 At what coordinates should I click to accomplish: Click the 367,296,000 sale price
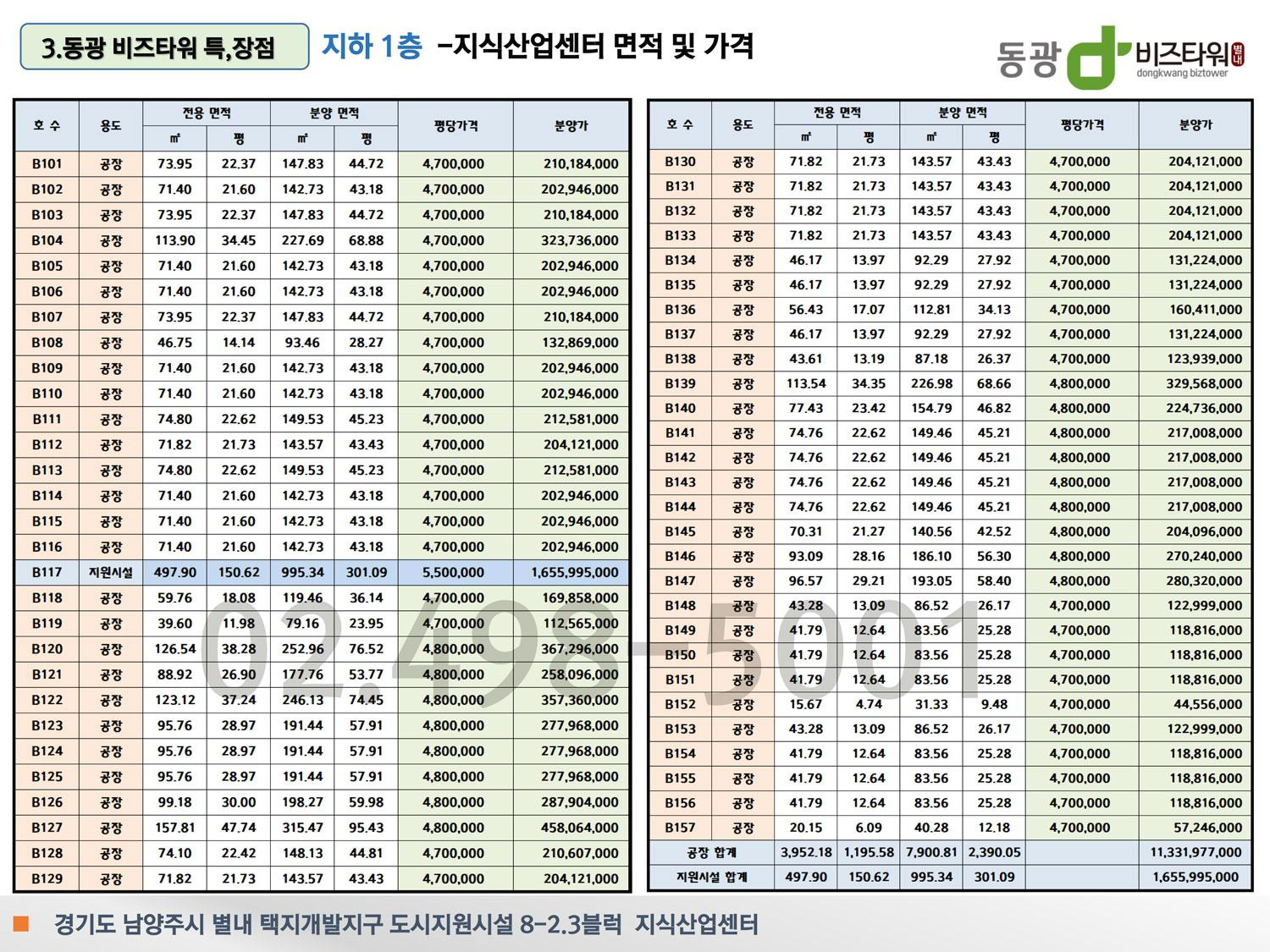tap(580, 649)
